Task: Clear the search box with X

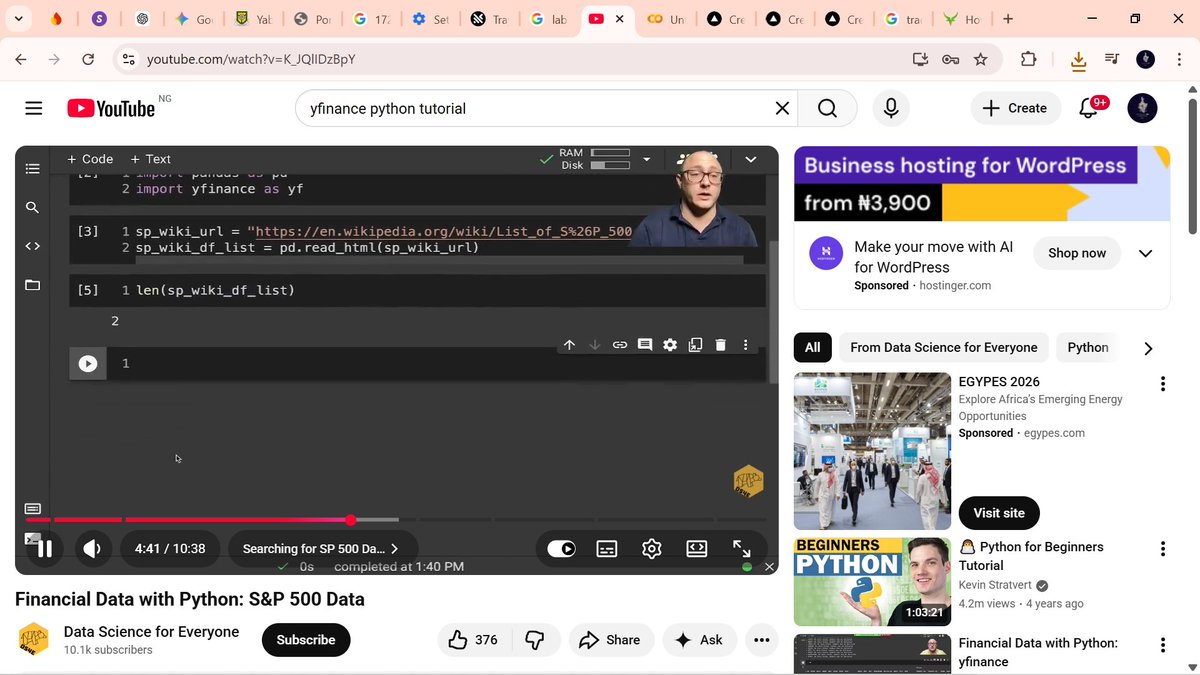Action: 783,108
